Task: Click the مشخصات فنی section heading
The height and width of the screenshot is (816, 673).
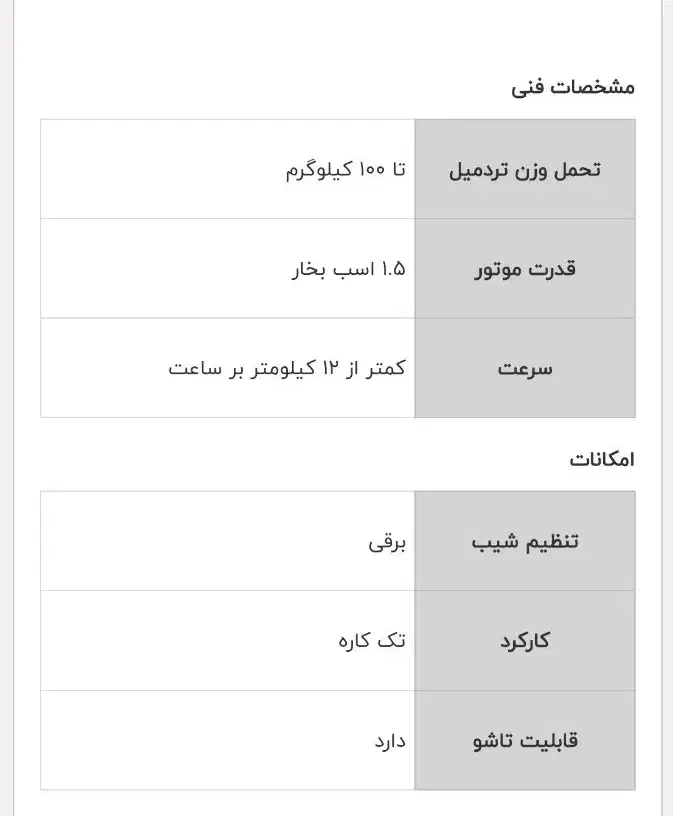Action: [573, 87]
